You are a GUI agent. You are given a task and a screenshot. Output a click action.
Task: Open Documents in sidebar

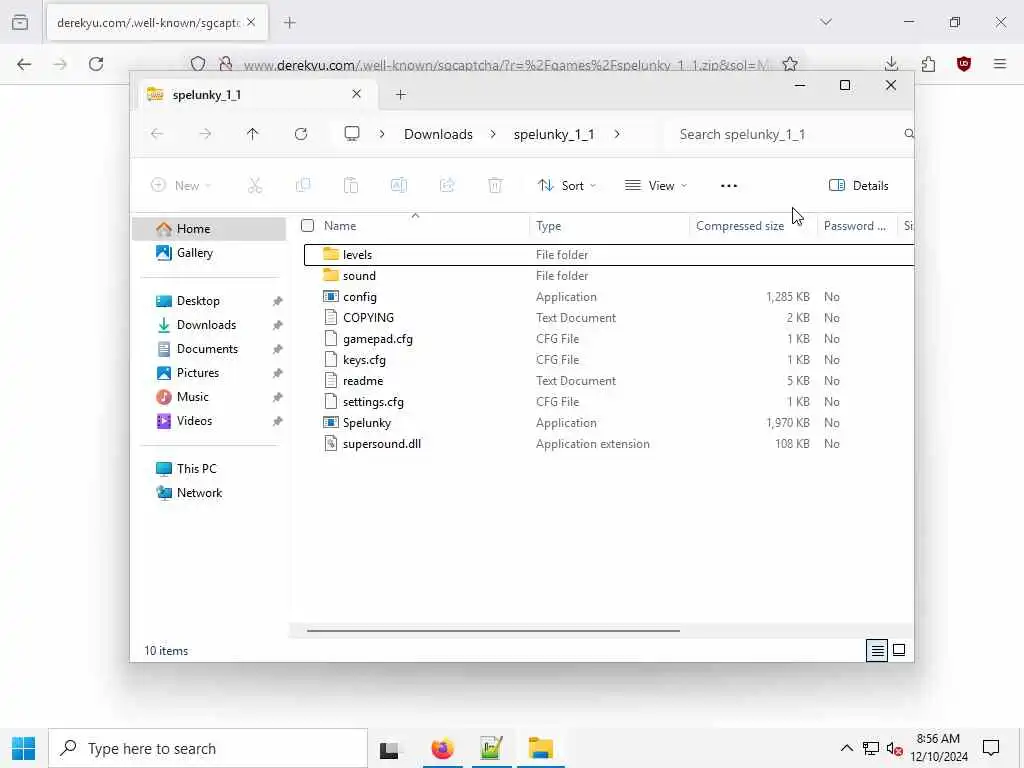tap(209, 349)
